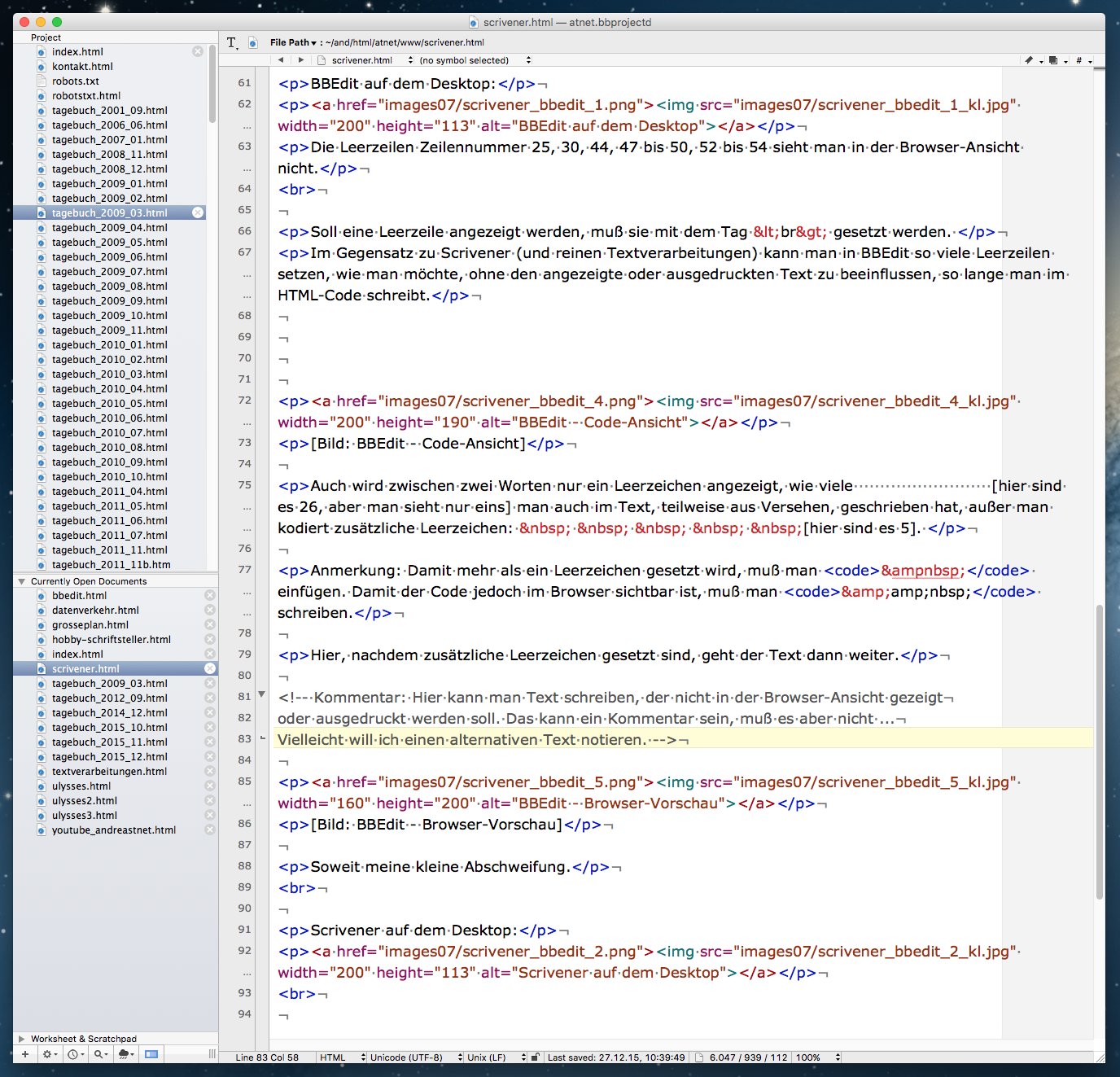Close datenverkehr.html open document
This screenshot has height=1077, width=1120.
pyautogui.click(x=210, y=610)
